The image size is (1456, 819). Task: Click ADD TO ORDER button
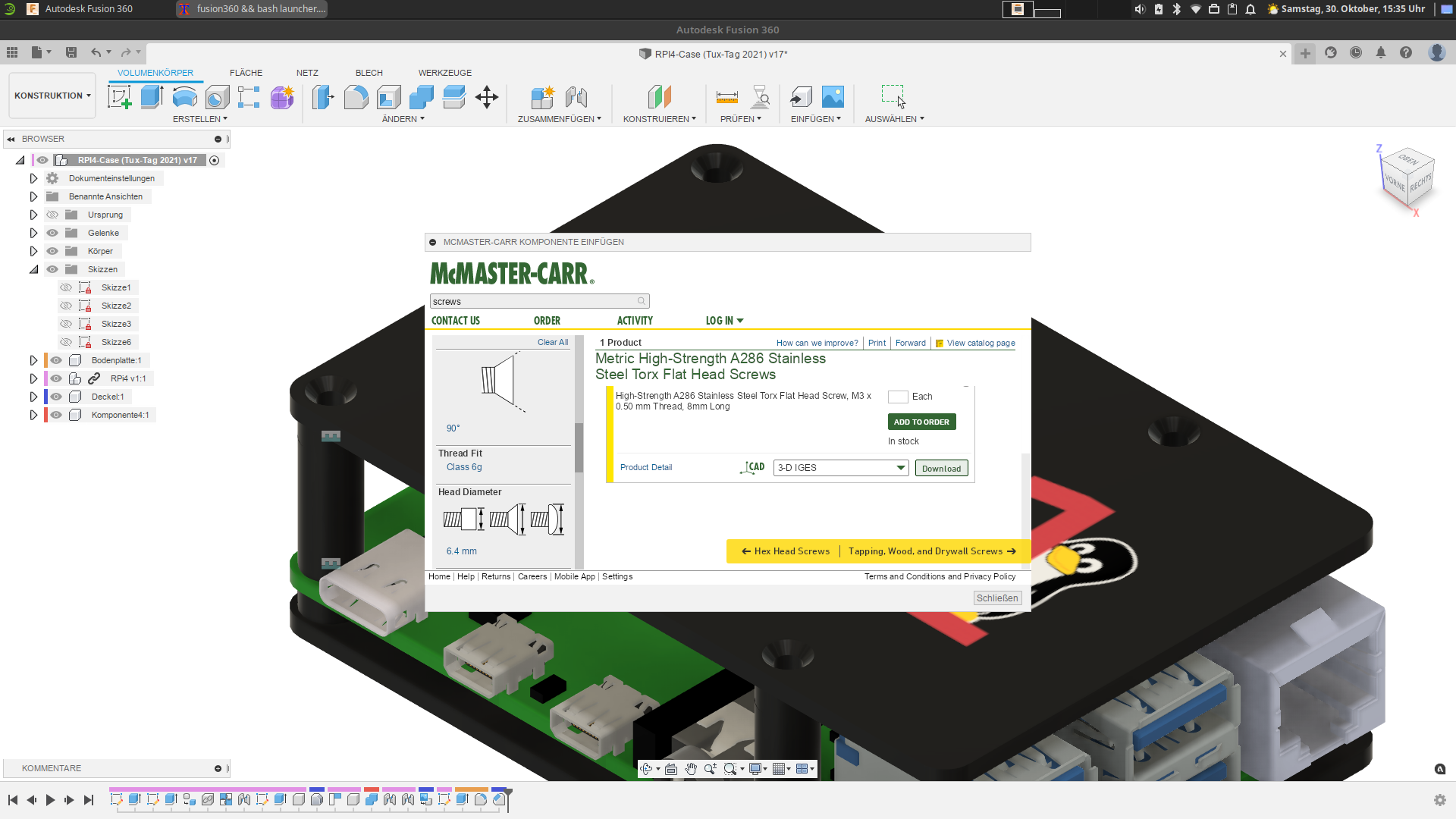(921, 422)
